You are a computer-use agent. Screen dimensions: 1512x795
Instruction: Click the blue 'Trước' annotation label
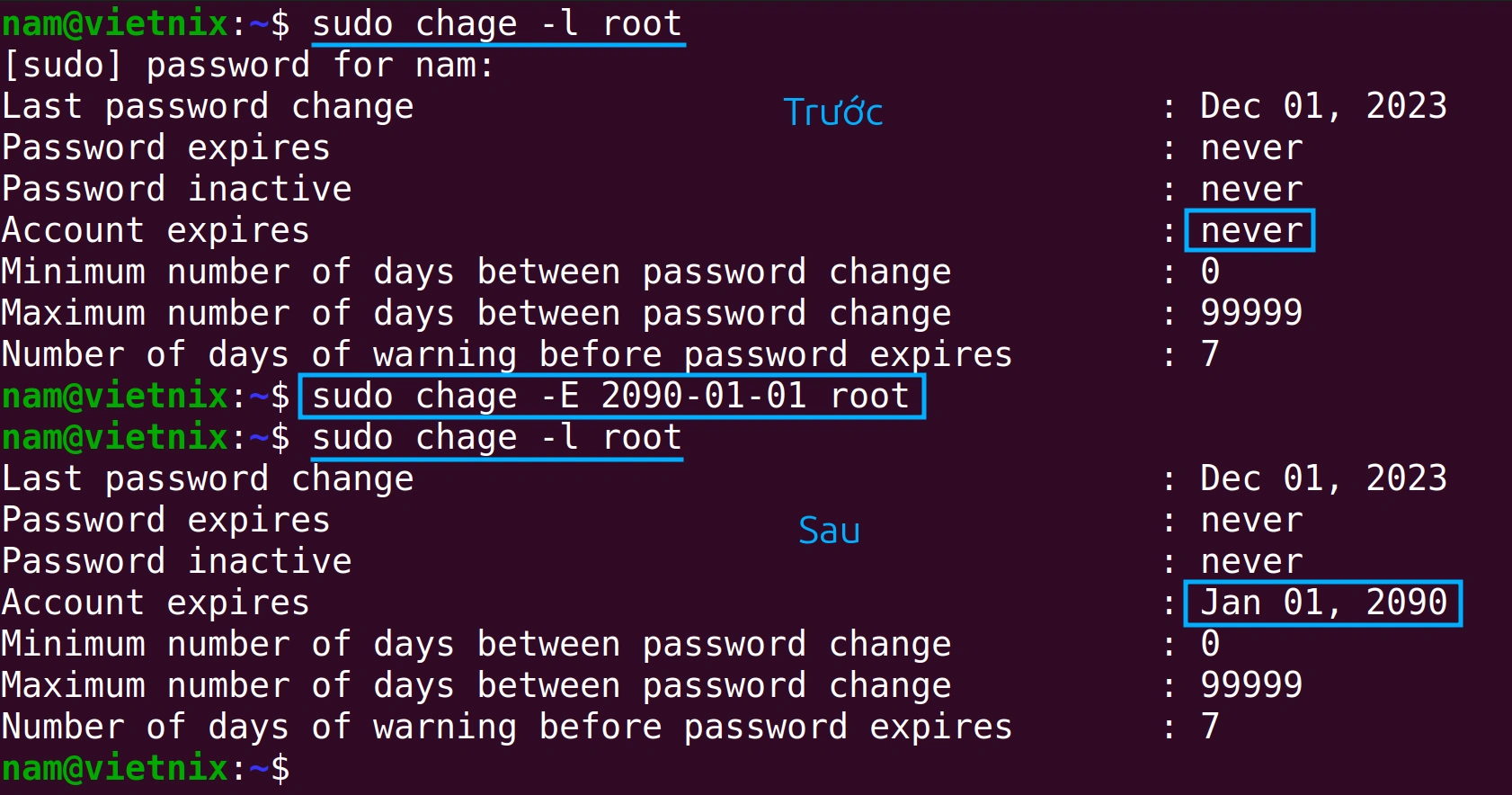833,112
